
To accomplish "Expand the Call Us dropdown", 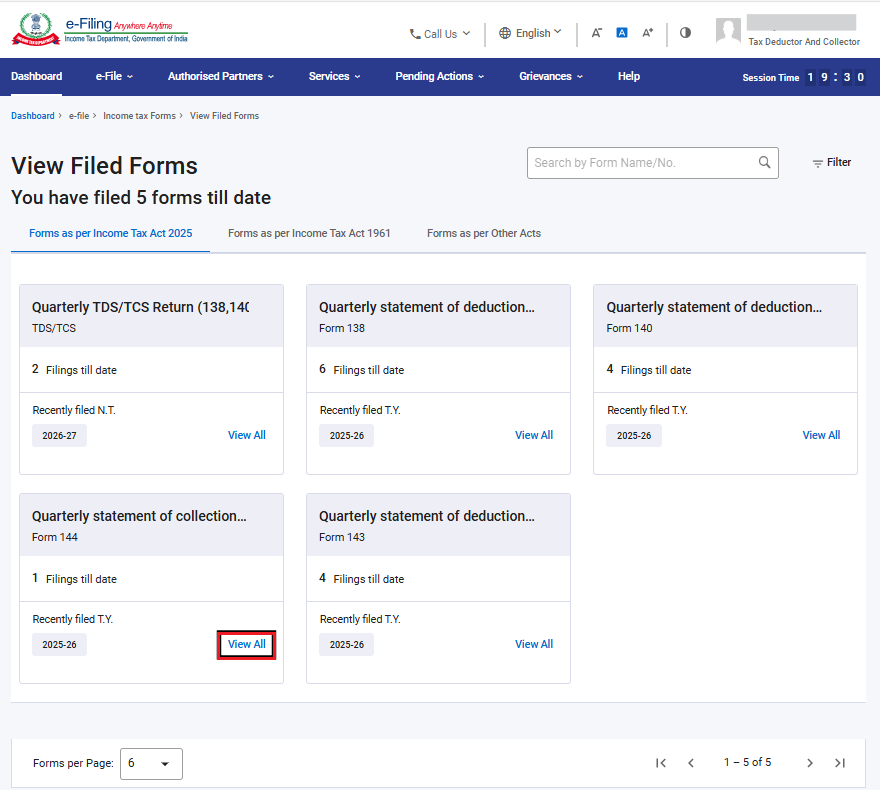I will click(439, 34).
